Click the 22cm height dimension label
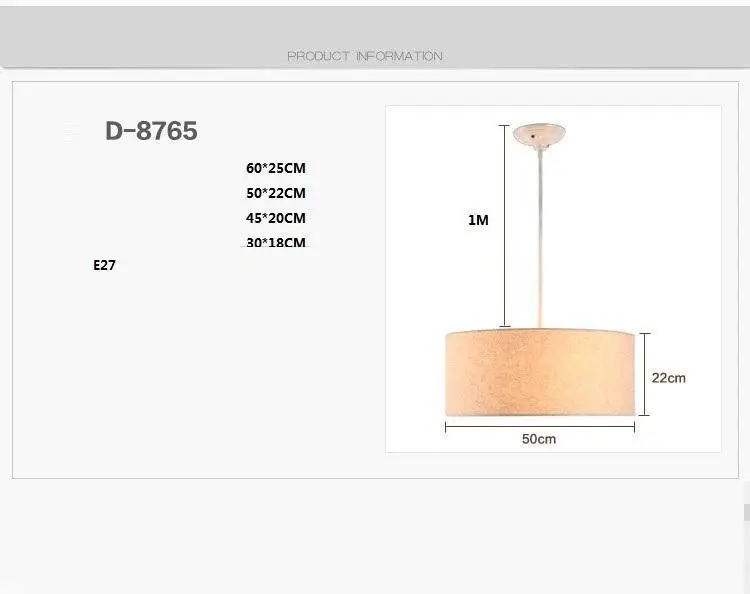Screen dimensions: 750x594 point(668,378)
